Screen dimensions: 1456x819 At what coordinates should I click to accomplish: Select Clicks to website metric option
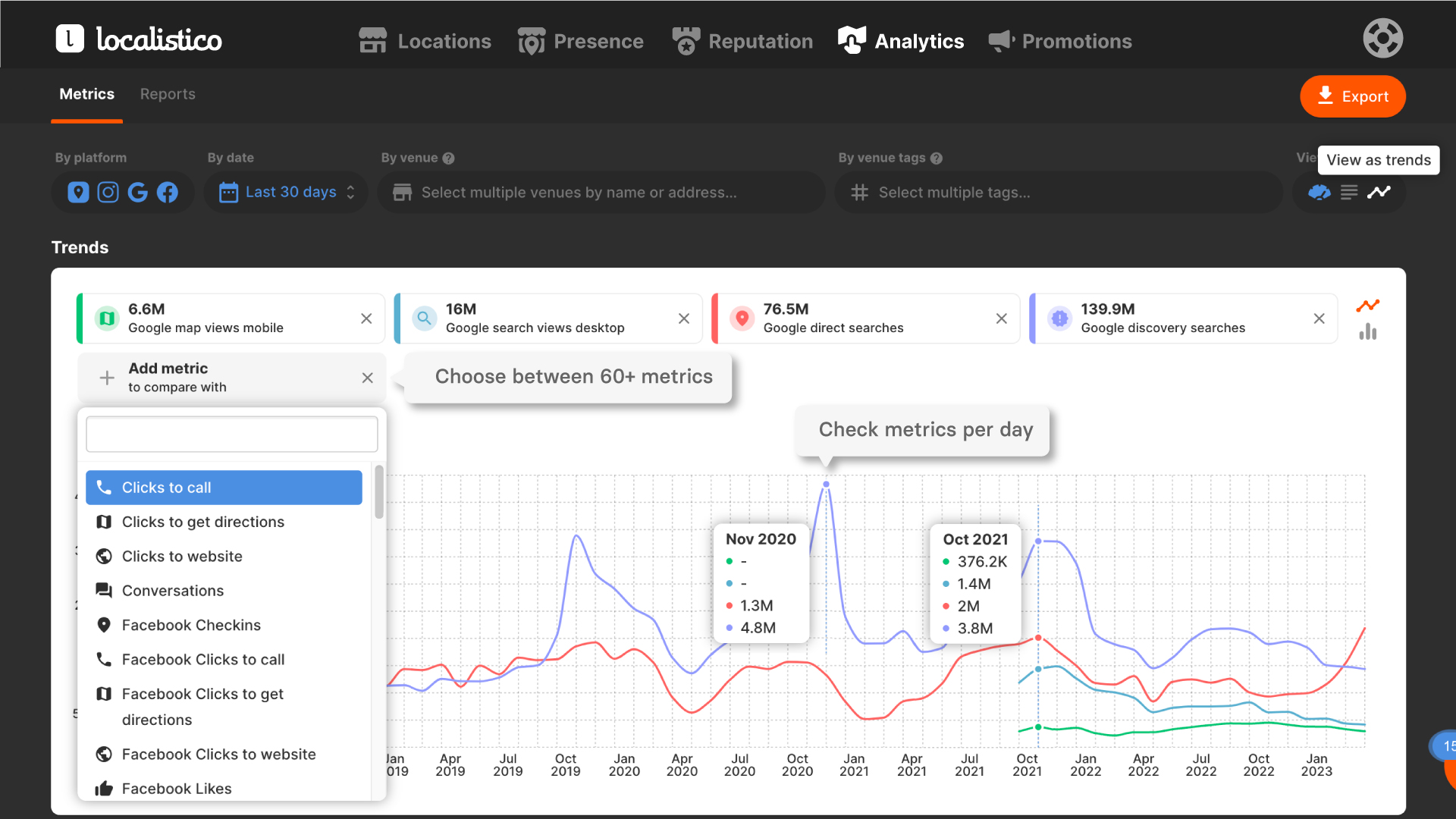[182, 557]
